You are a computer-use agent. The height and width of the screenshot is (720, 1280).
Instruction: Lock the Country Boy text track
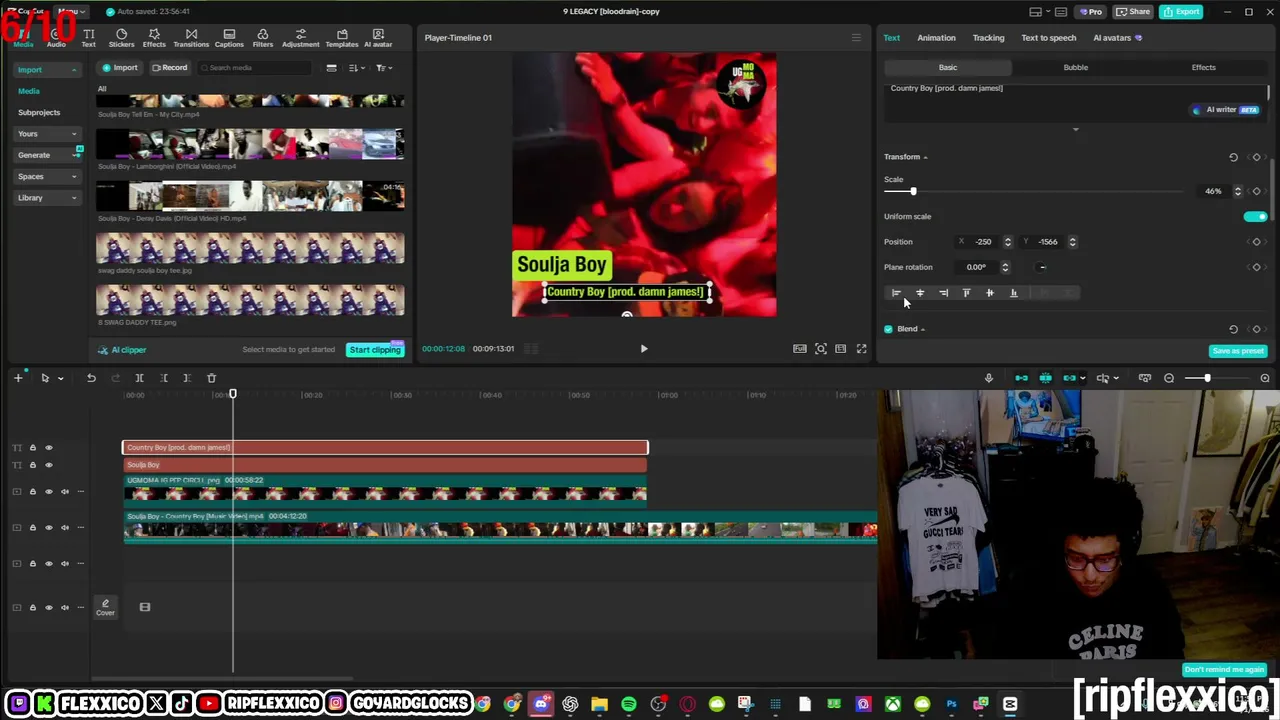32,448
